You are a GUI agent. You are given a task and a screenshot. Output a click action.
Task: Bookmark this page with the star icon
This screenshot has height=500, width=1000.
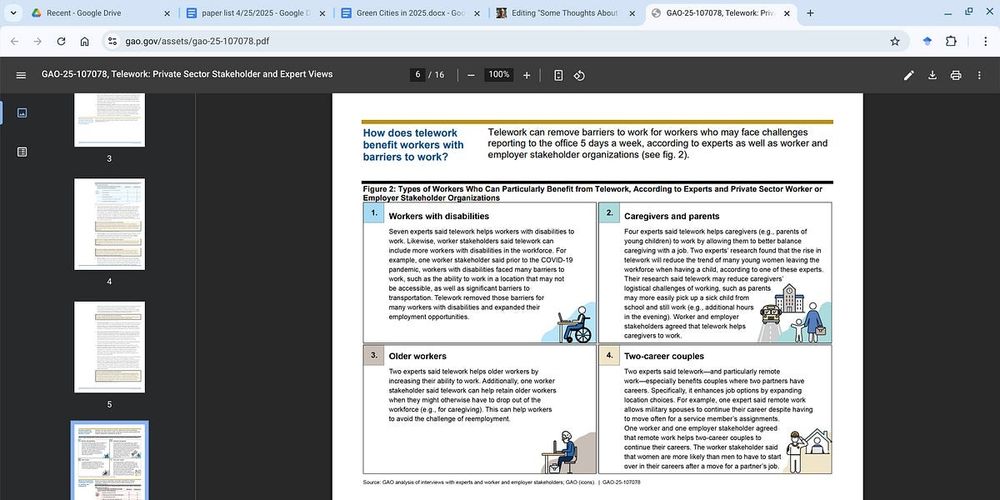point(895,41)
